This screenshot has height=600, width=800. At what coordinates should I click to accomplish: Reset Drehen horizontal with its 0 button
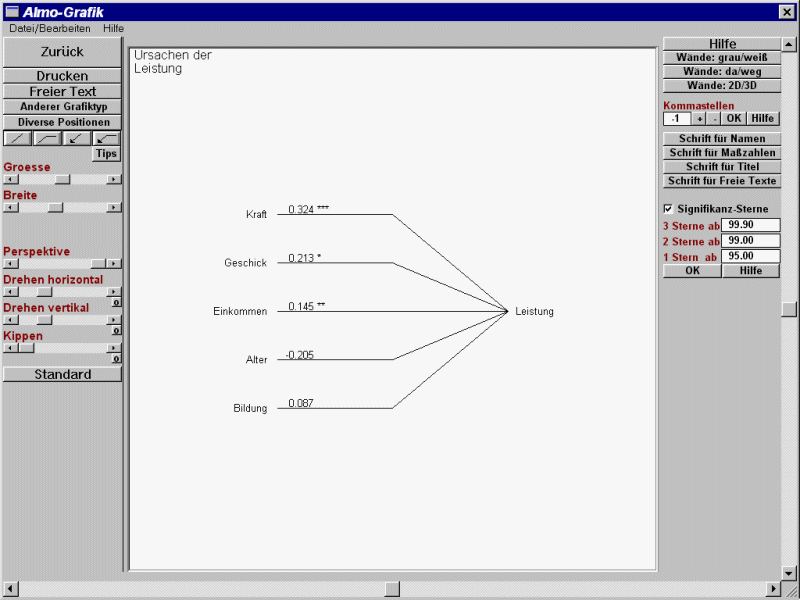(x=116, y=302)
